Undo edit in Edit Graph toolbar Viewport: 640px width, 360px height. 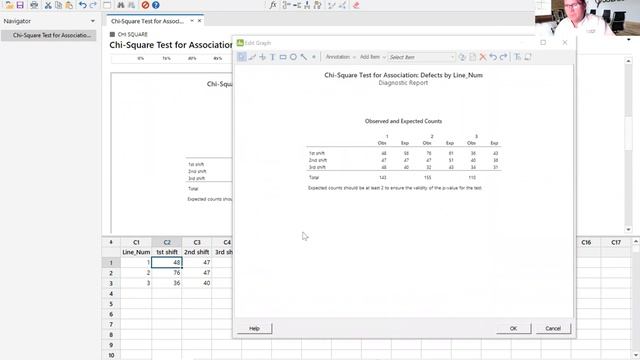pos(493,57)
